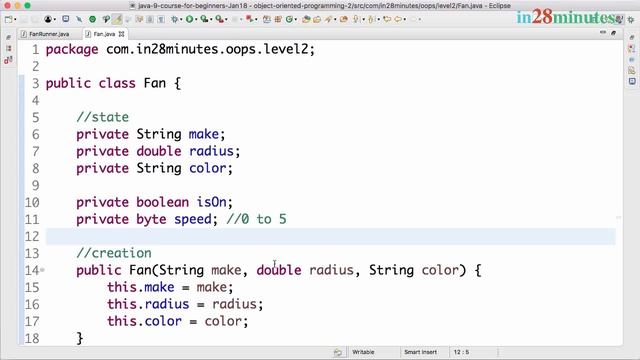Click the '//creation' comment
The height and width of the screenshot is (360, 640).
click(x=114, y=253)
